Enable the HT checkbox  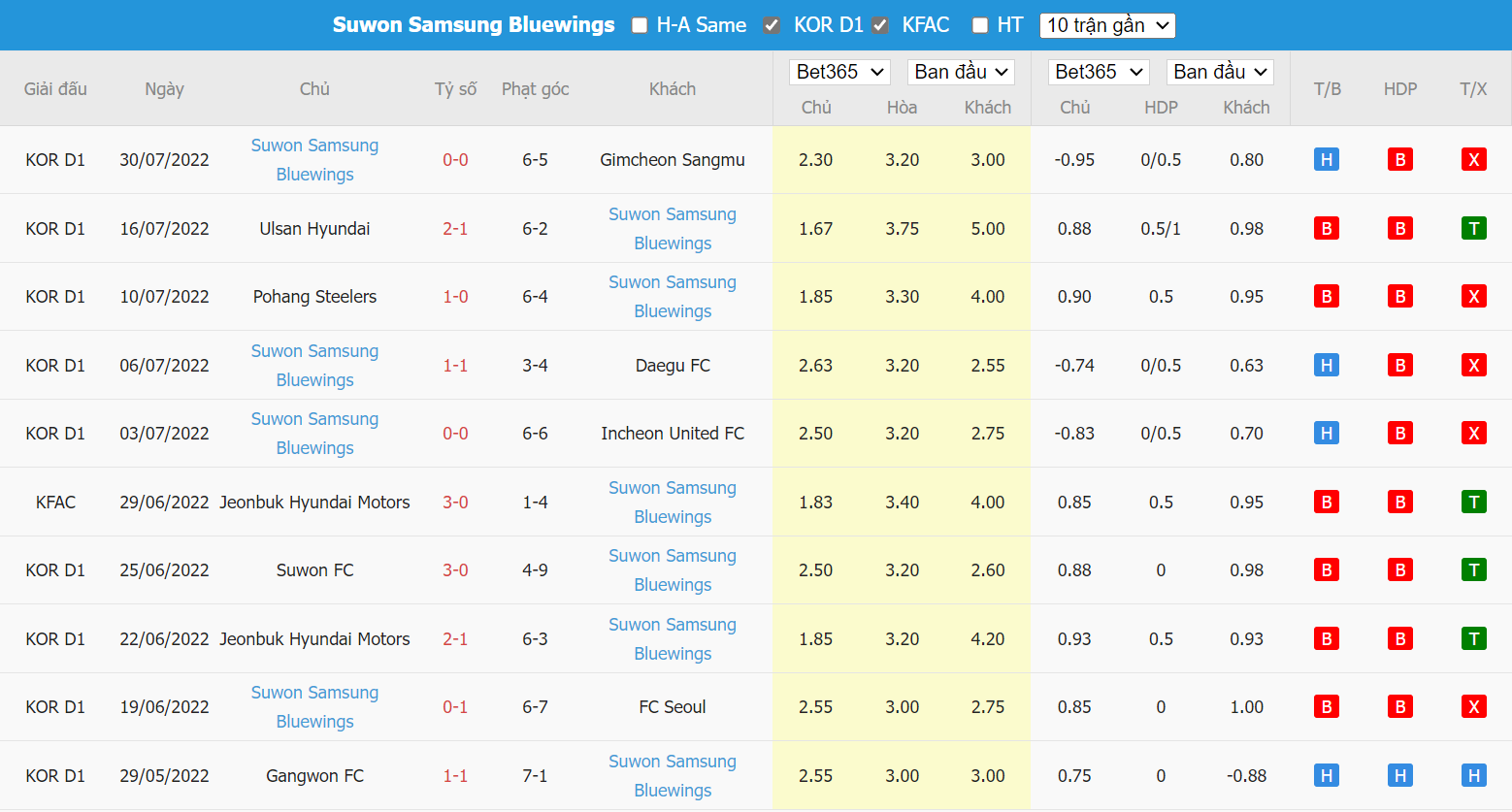980,25
